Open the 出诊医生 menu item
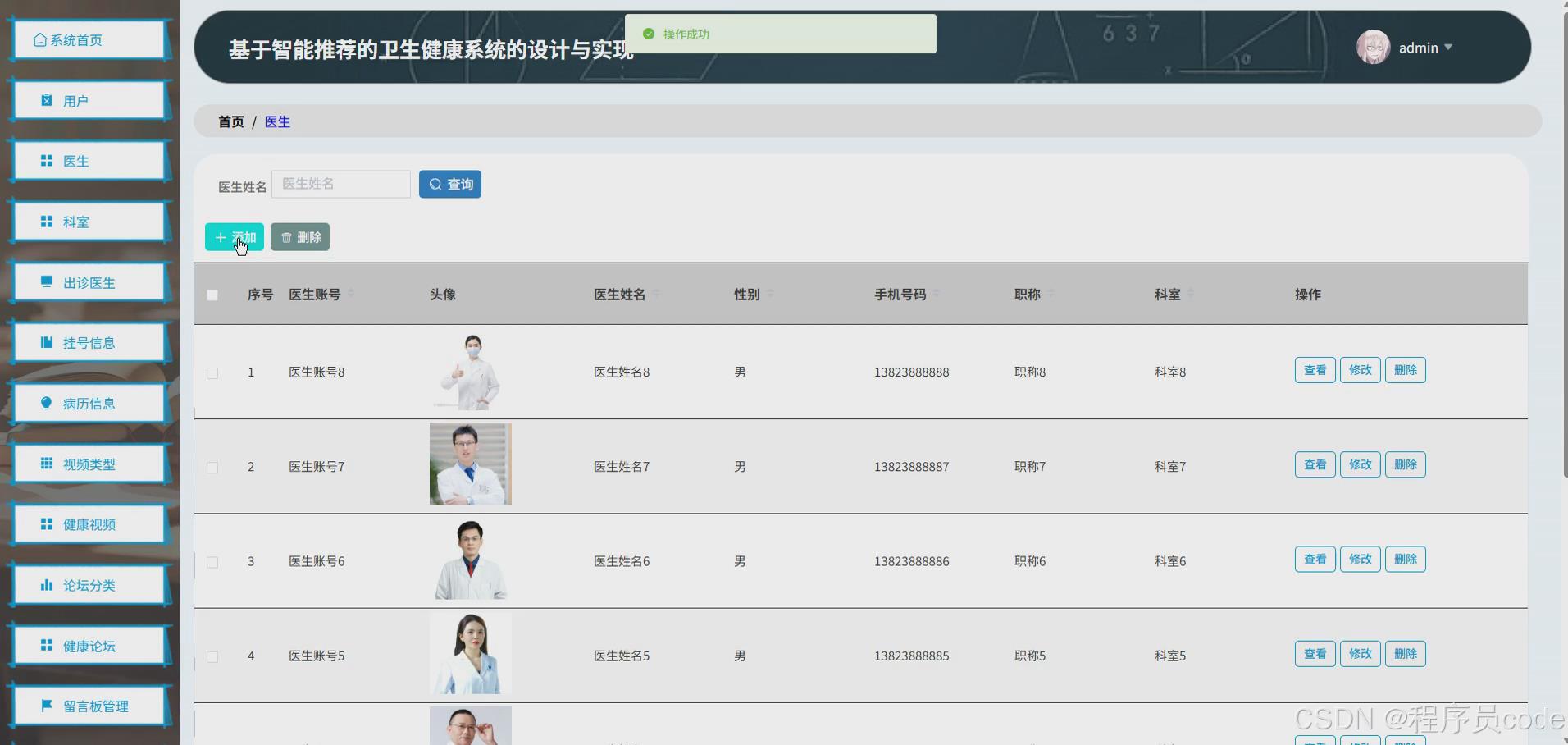The height and width of the screenshot is (745, 1568). pyautogui.click(x=89, y=281)
